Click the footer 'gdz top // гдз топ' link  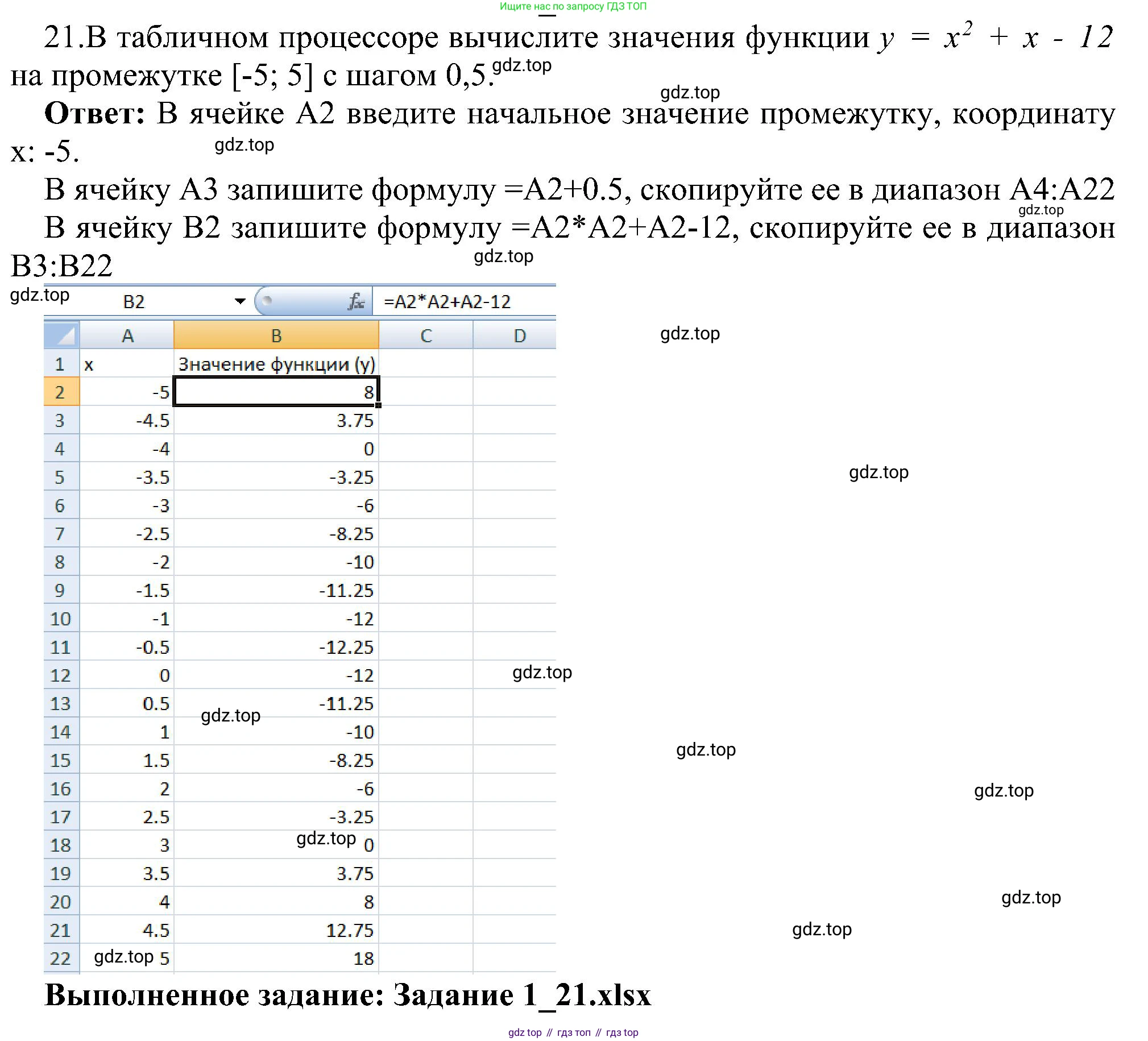pos(573,1032)
